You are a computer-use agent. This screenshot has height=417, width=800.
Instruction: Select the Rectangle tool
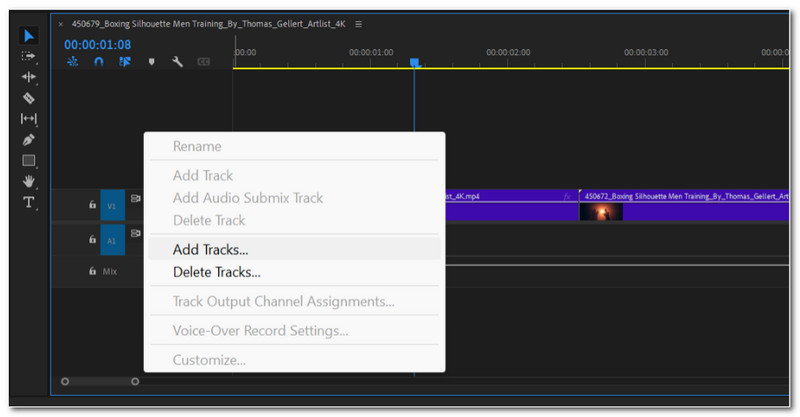(x=29, y=161)
